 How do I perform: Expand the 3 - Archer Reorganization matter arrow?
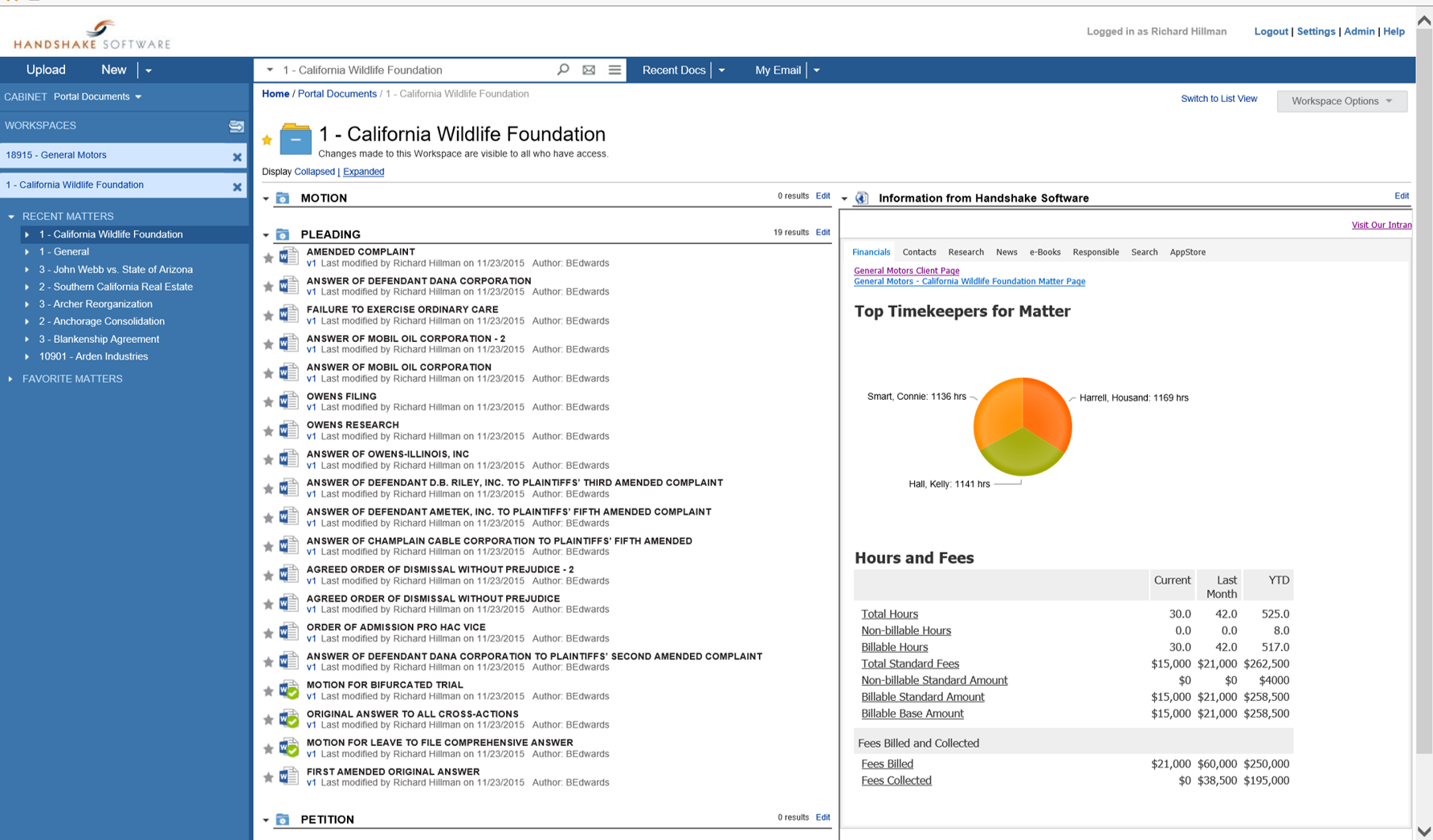tap(27, 304)
